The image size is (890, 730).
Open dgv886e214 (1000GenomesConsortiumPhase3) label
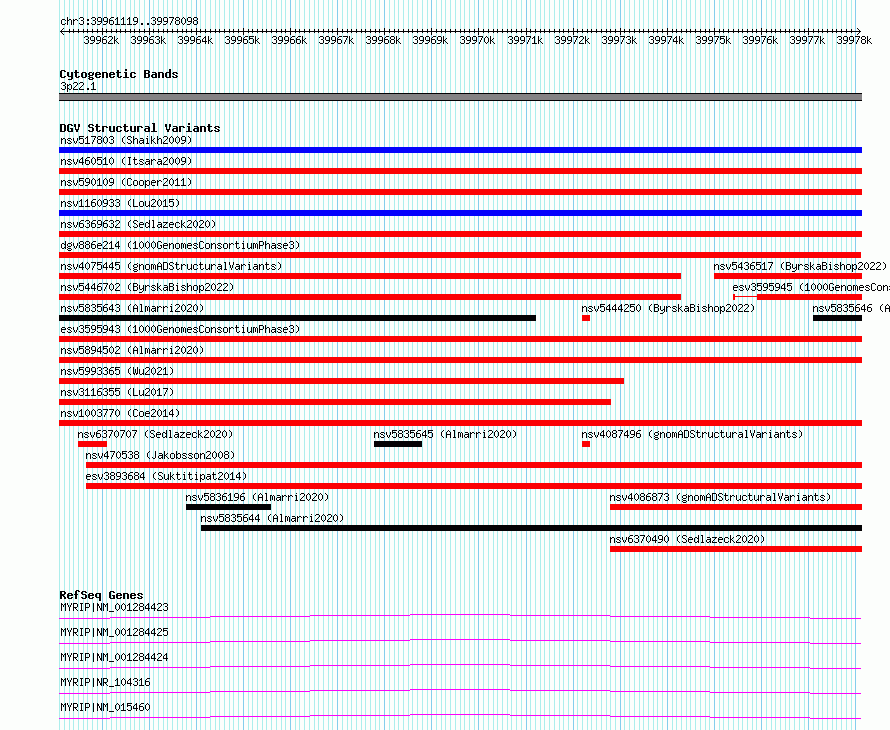pos(180,245)
